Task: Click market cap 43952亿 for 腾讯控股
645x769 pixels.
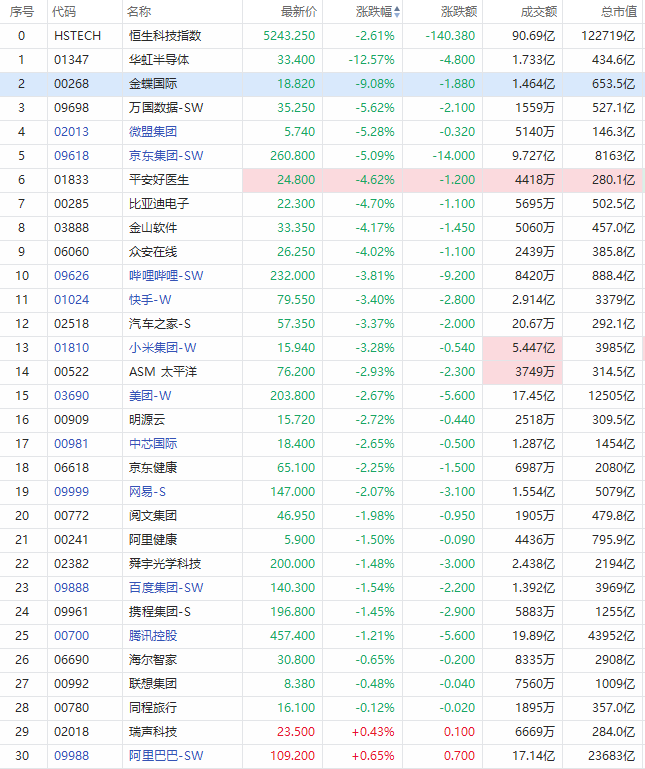Action: [612, 636]
